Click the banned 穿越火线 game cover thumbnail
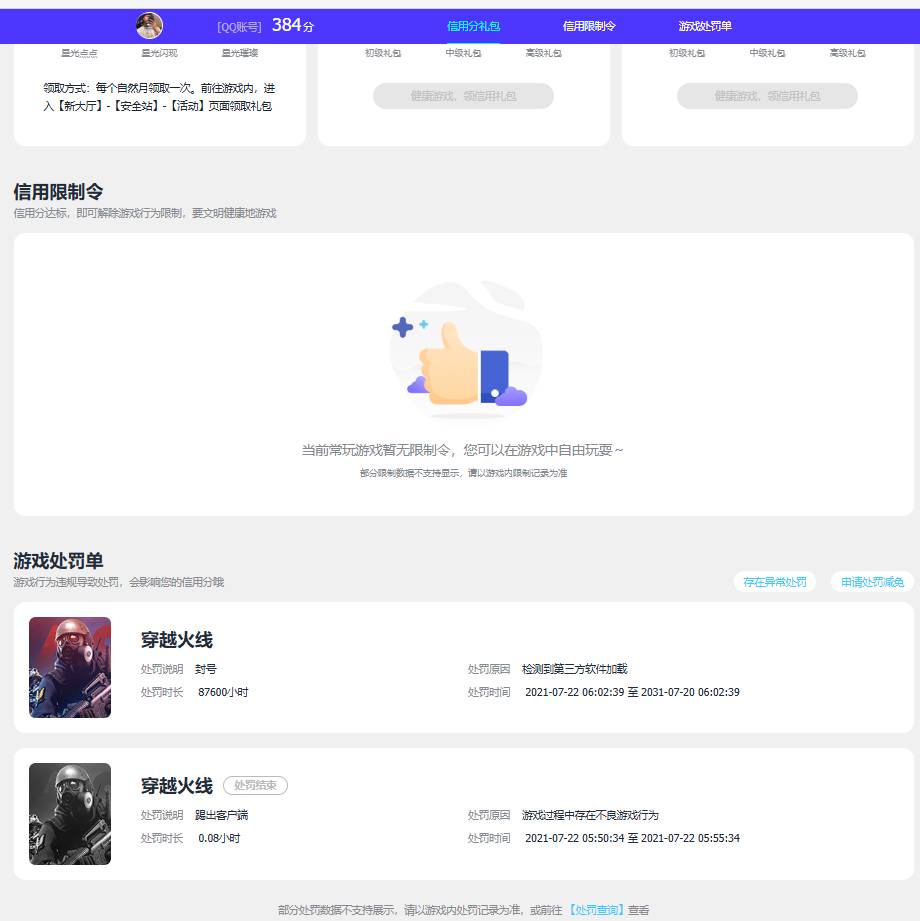Viewport: 920px width, 921px height. click(70, 666)
